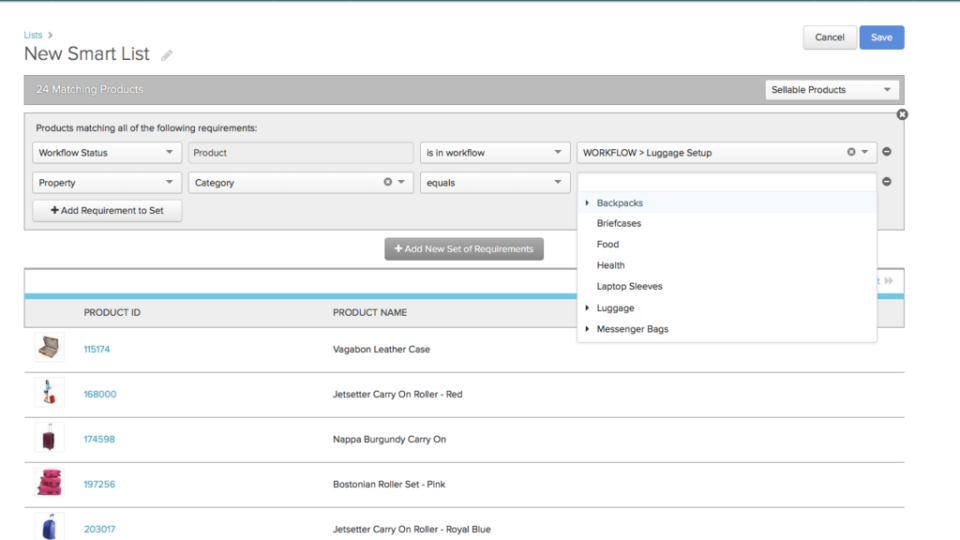This screenshot has width=960, height=540.
Task: Click the Product text field
Action: pyautogui.click(x=301, y=152)
